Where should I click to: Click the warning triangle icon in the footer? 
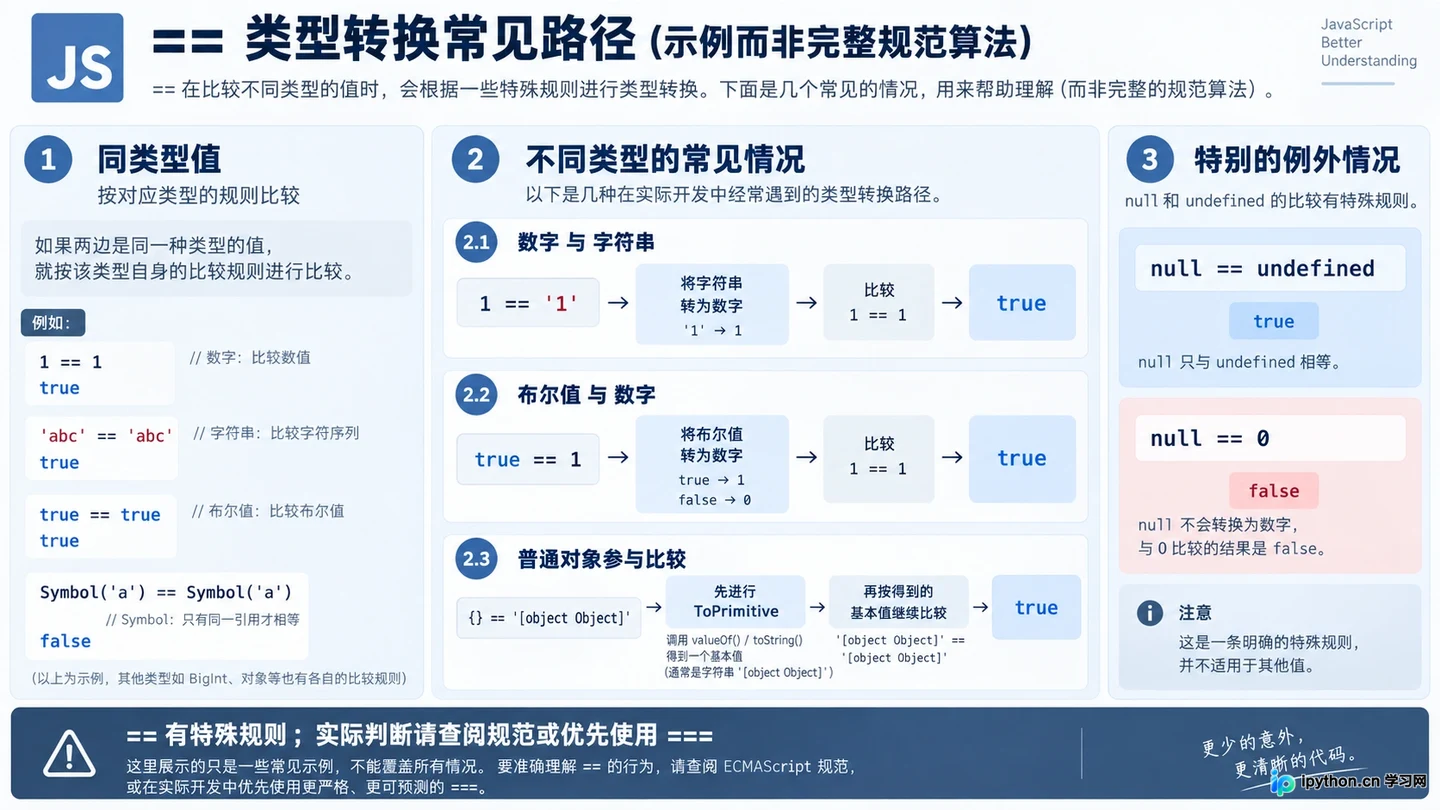coord(69,754)
